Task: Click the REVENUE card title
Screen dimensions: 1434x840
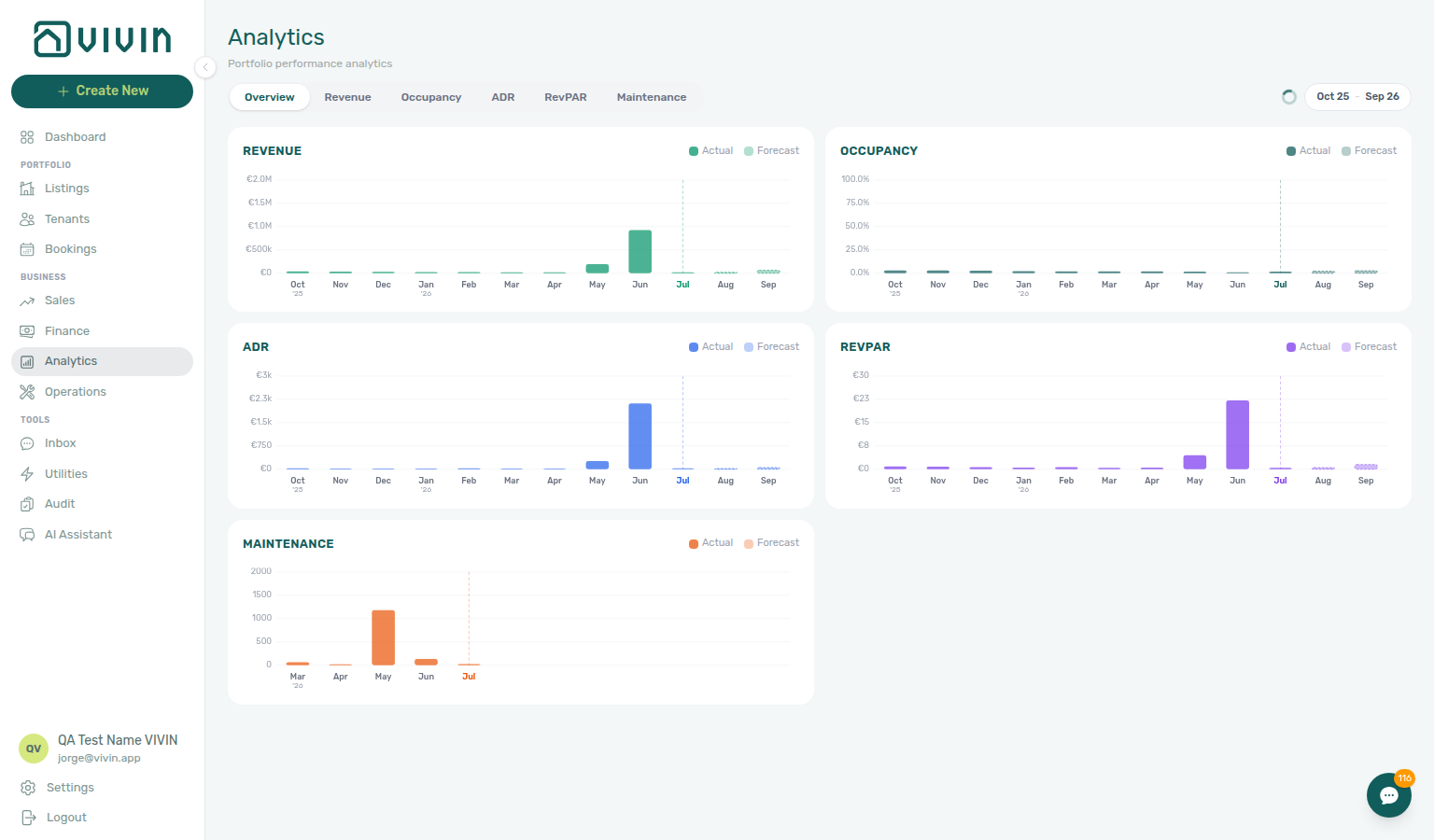Action: 273,151
